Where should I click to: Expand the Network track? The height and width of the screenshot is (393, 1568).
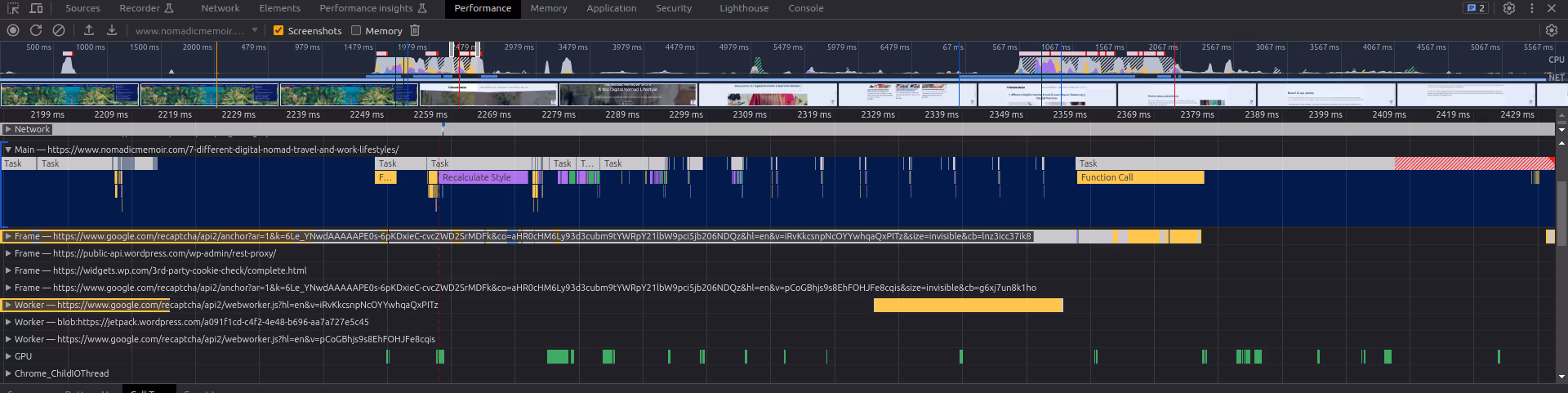[8, 129]
